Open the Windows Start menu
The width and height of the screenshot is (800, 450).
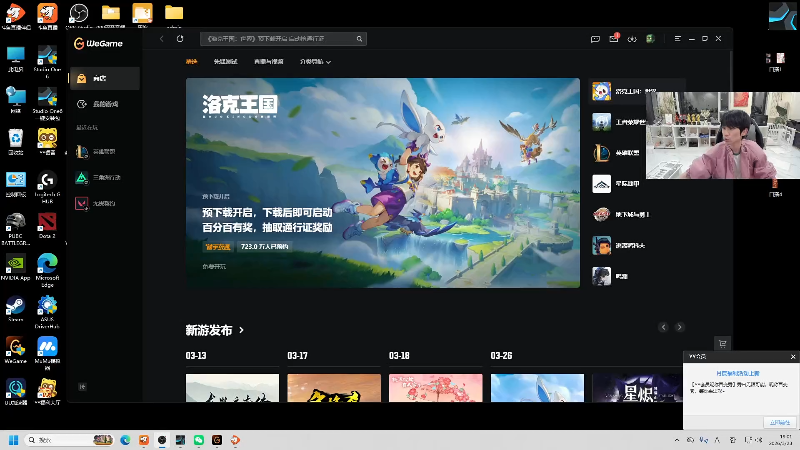(x=14, y=440)
